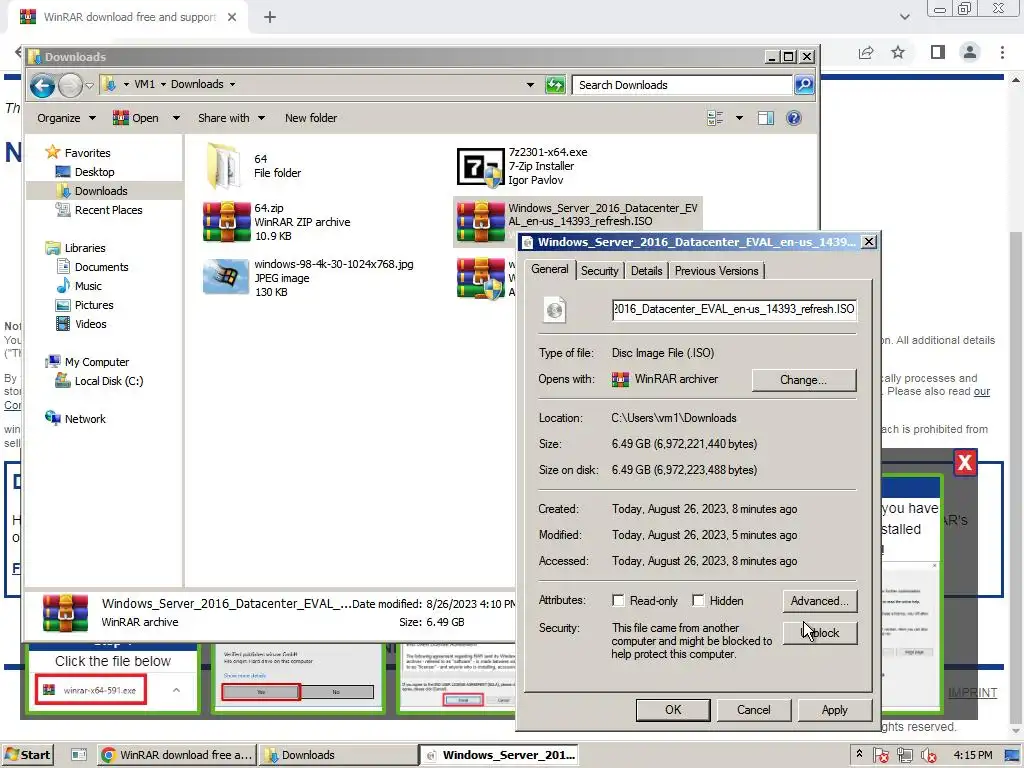Select the Windows Server 2016 ISO file icon
Image resolution: width=1024 pixels, height=768 pixels.
click(480, 221)
